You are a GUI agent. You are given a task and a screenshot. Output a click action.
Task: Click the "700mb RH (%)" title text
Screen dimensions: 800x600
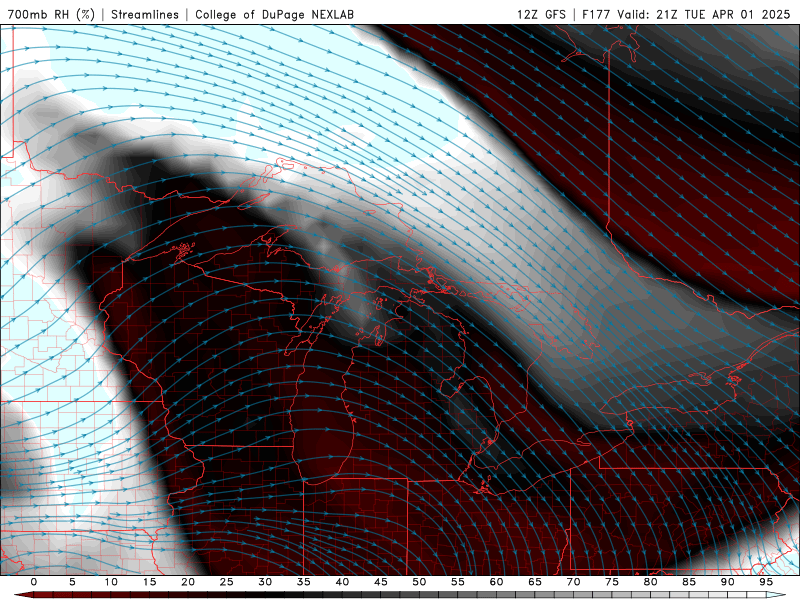(x=51, y=14)
